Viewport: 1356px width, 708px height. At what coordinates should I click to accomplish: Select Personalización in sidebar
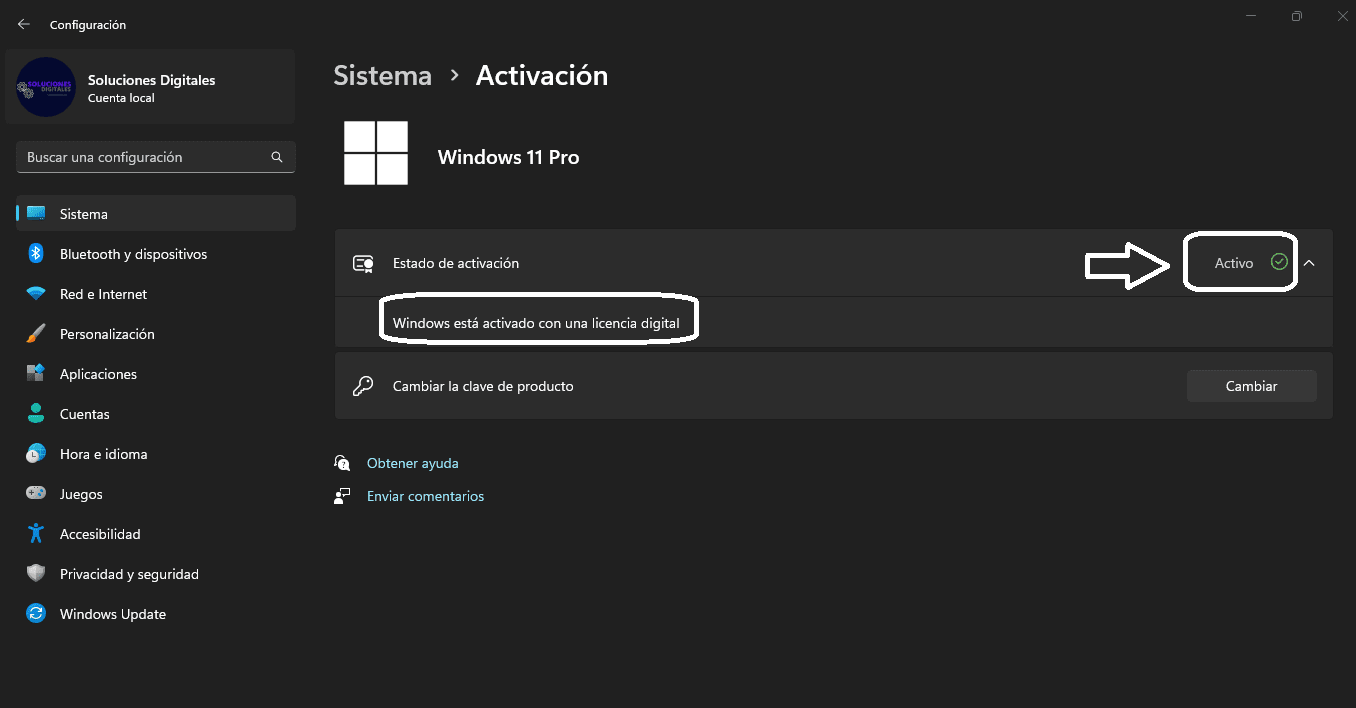(x=156, y=334)
